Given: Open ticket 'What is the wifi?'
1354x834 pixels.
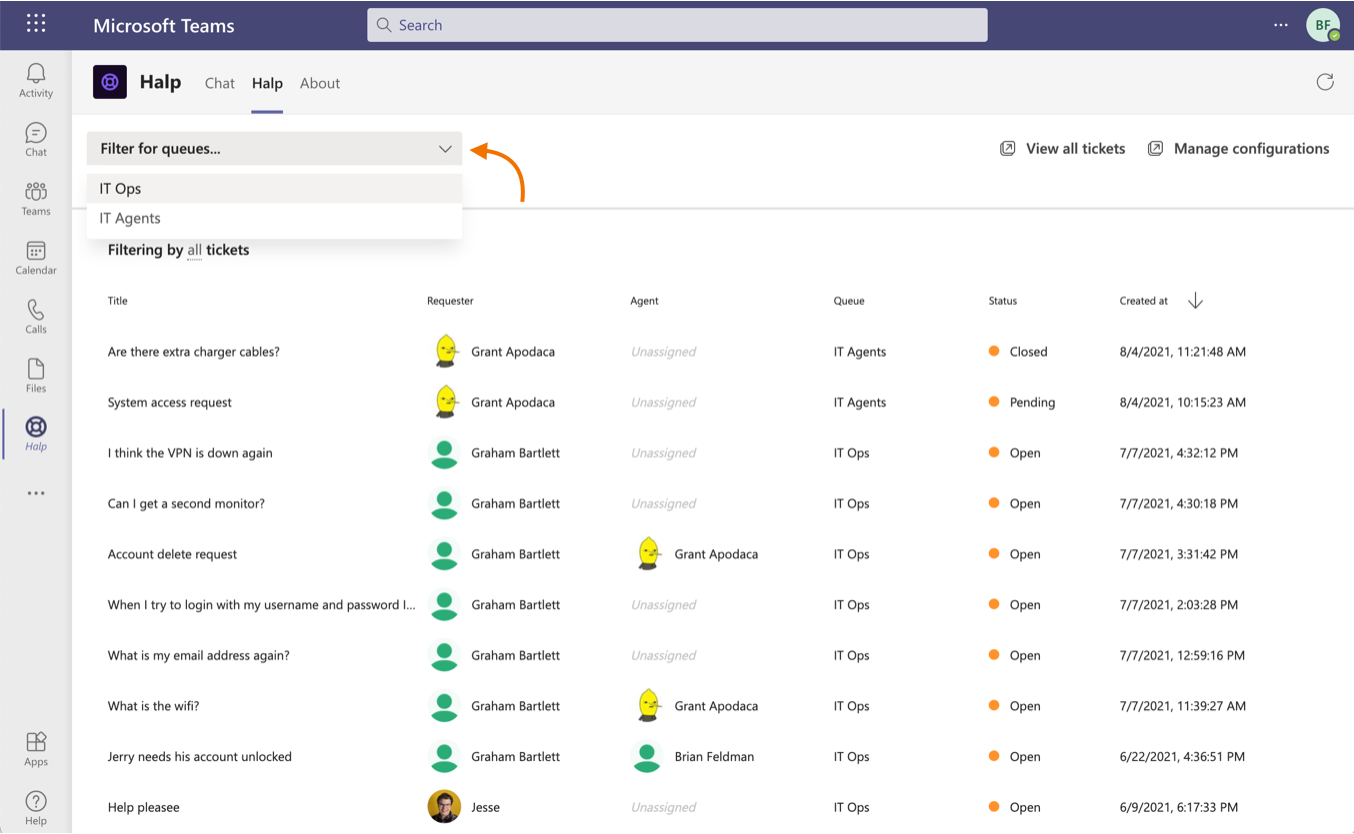Looking at the screenshot, I should [x=153, y=706].
